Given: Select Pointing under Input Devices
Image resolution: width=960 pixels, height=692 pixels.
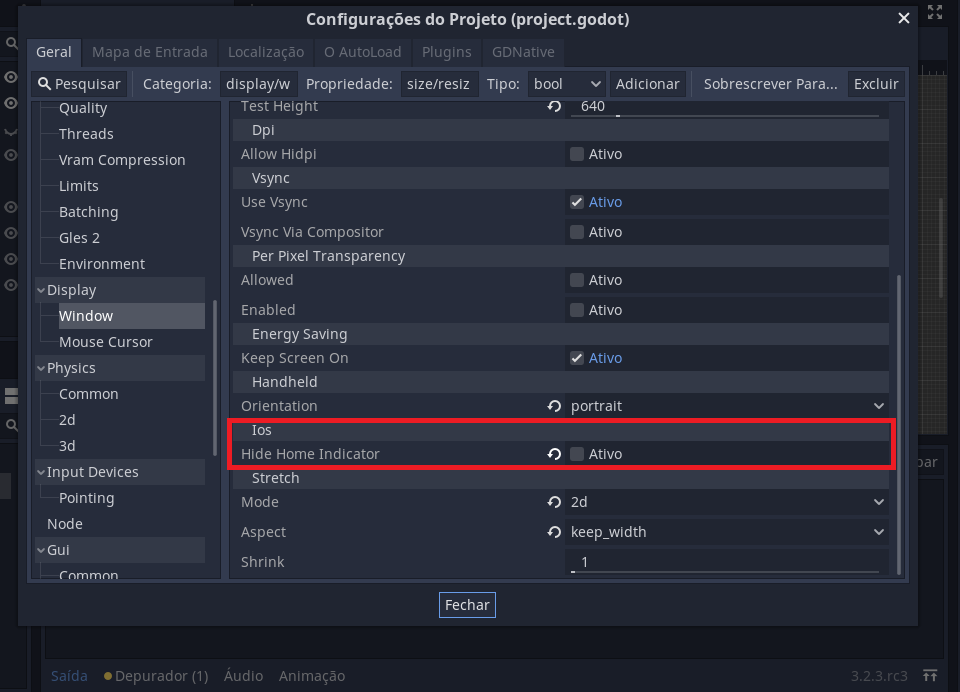Looking at the screenshot, I should 86,498.
